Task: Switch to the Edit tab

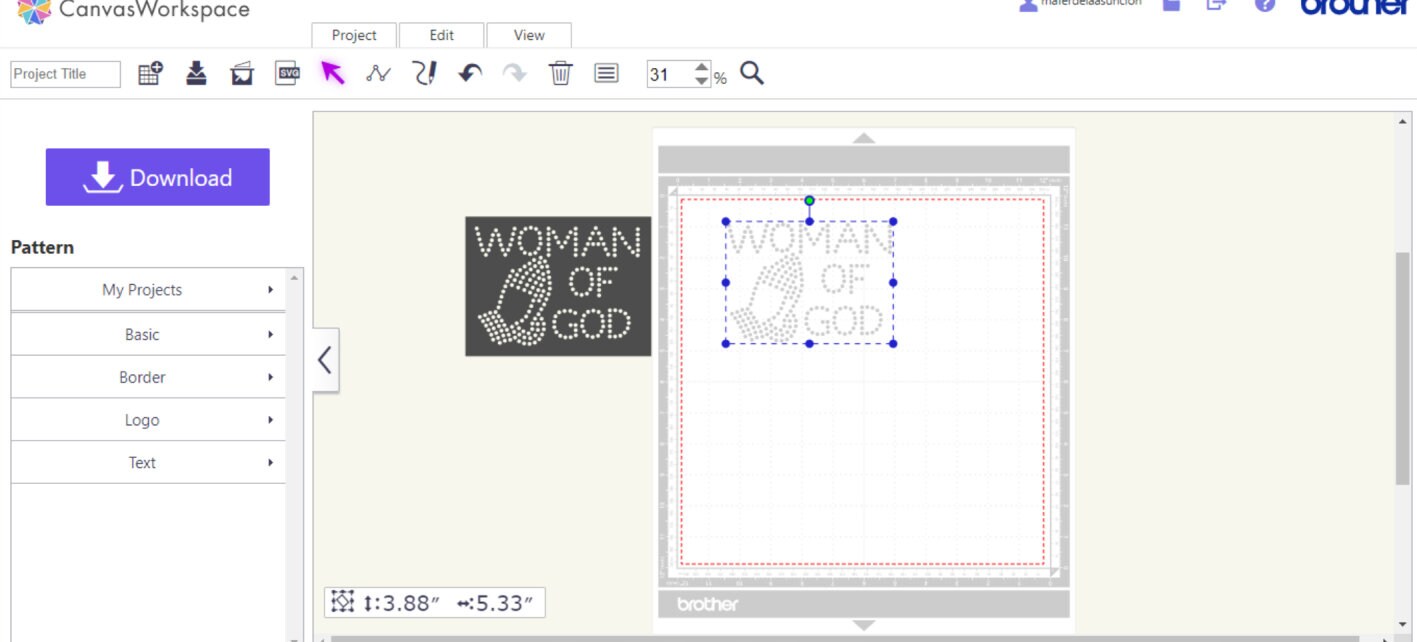Action: click(441, 35)
